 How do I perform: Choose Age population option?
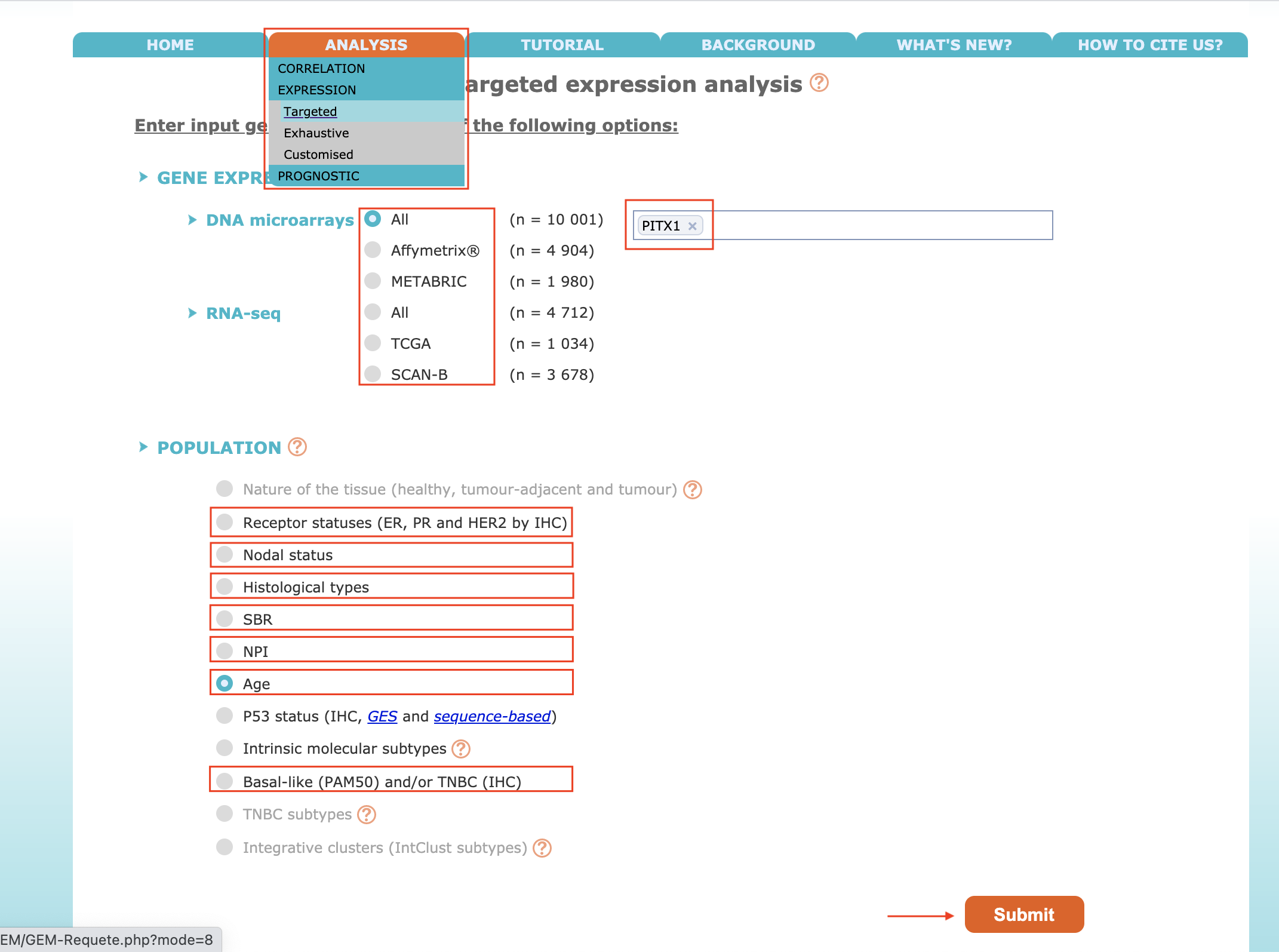(x=225, y=683)
